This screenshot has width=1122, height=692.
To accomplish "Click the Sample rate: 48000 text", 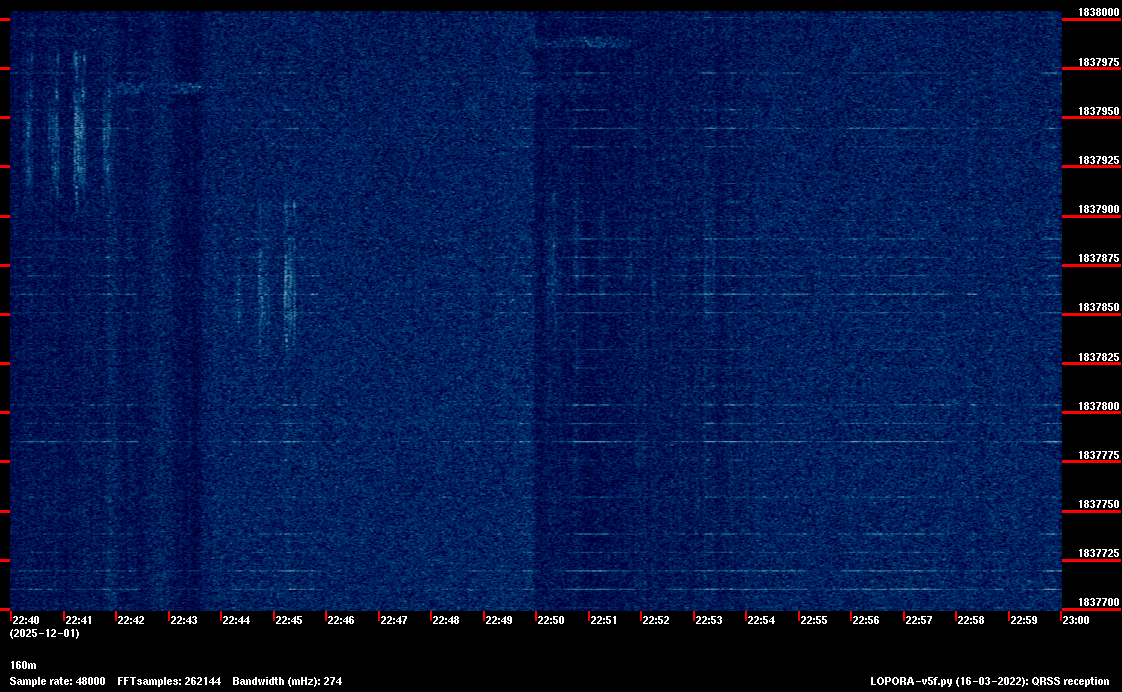I will pyautogui.click(x=57, y=681).
